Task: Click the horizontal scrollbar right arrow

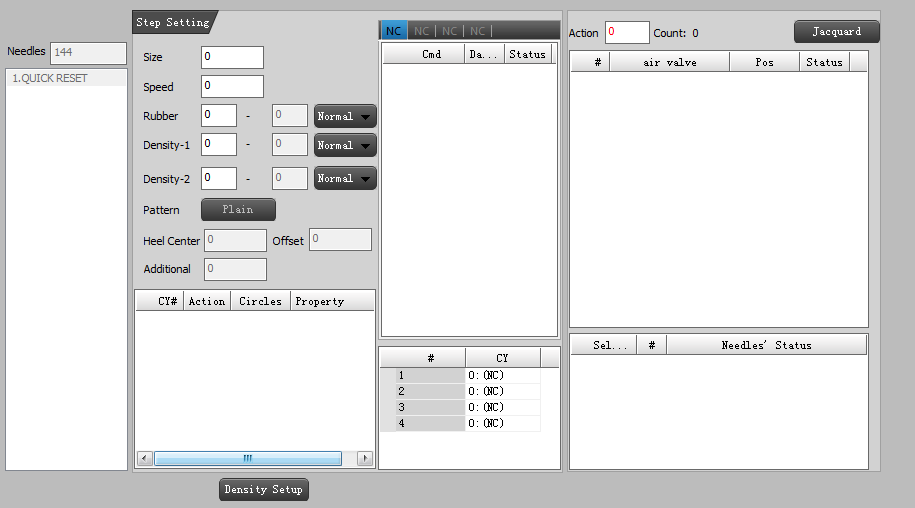Action: [x=365, y=458]
